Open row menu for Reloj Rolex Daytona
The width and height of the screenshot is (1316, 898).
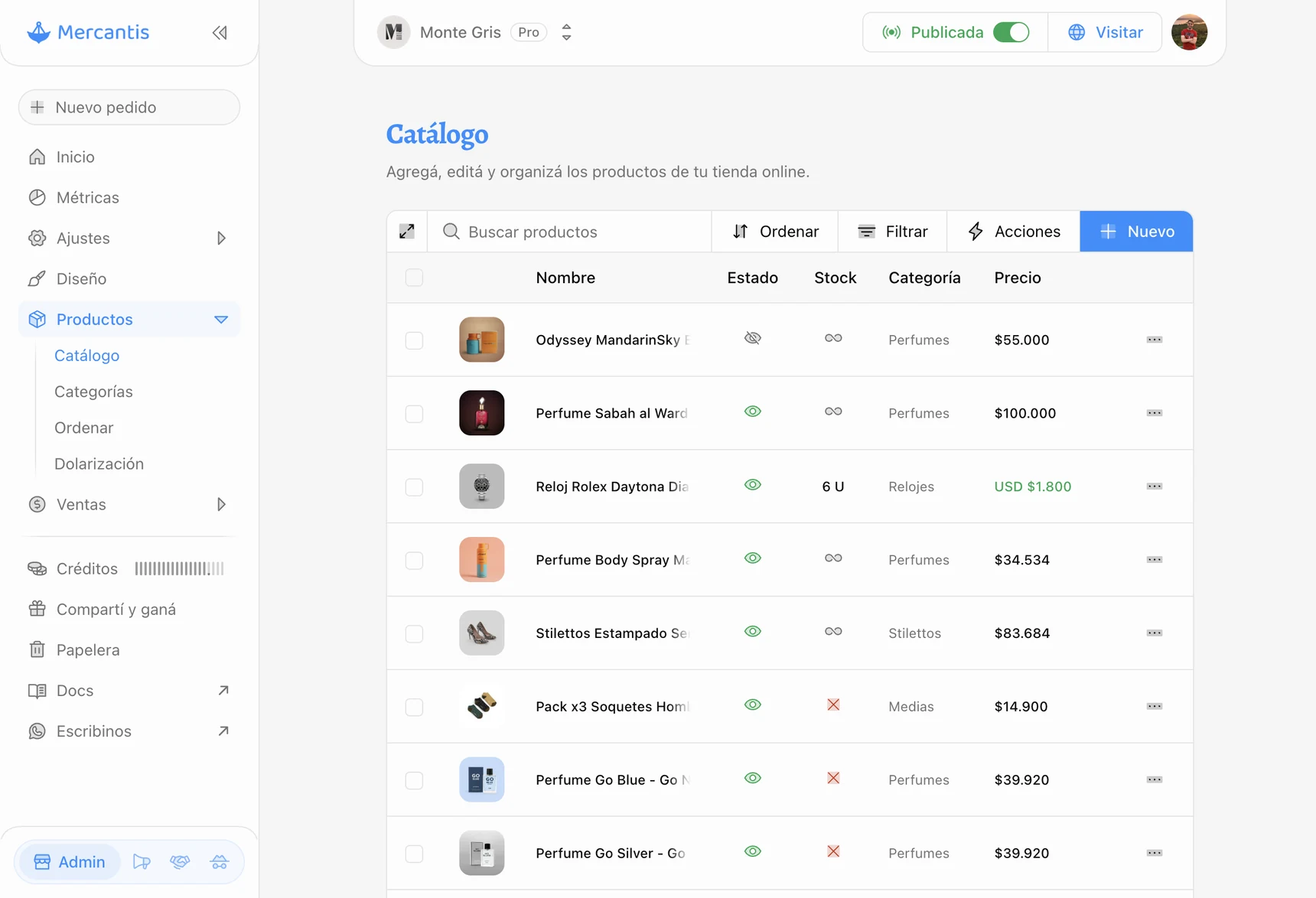click(1155, 486)
